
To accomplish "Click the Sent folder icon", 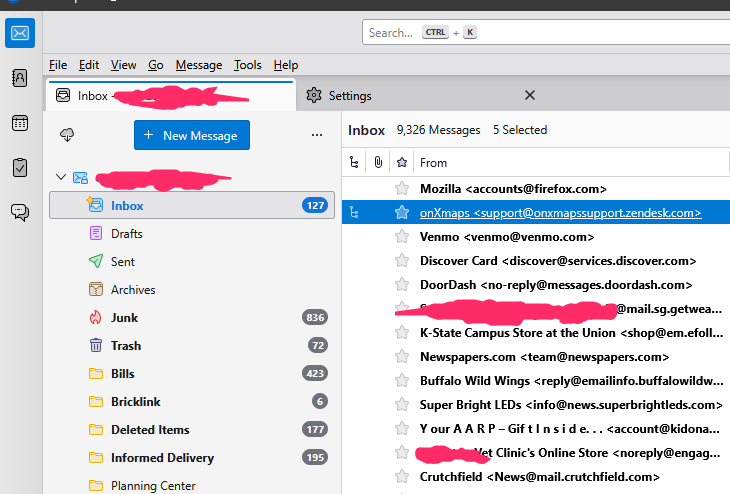I will (x=96, y=261).
